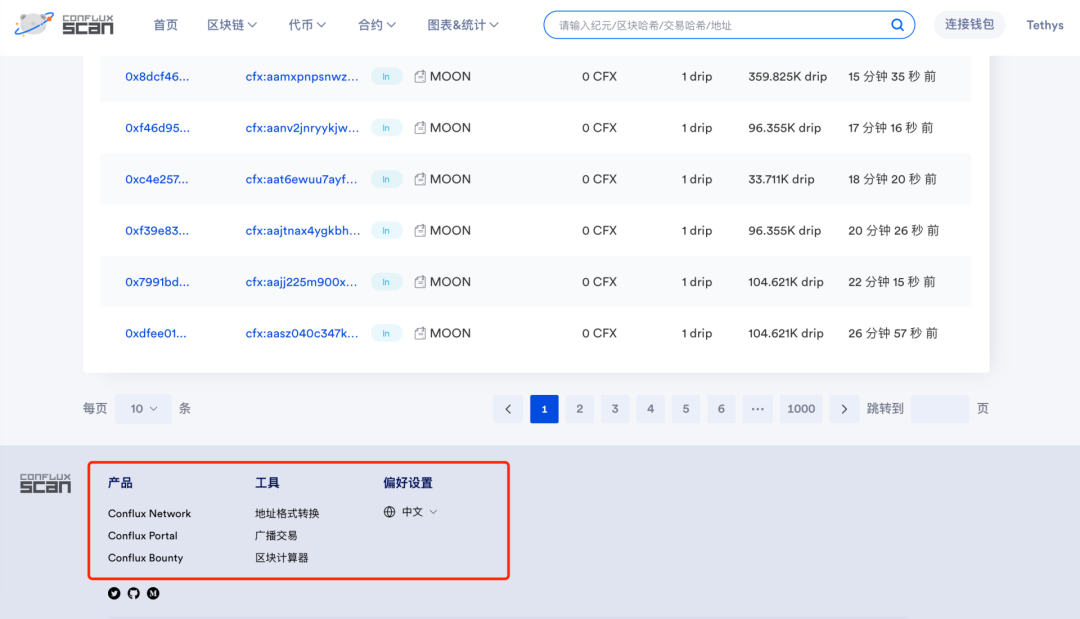Click the 跳转到 page number input
The image size is (1080, 619).
(x=939, y=409)
